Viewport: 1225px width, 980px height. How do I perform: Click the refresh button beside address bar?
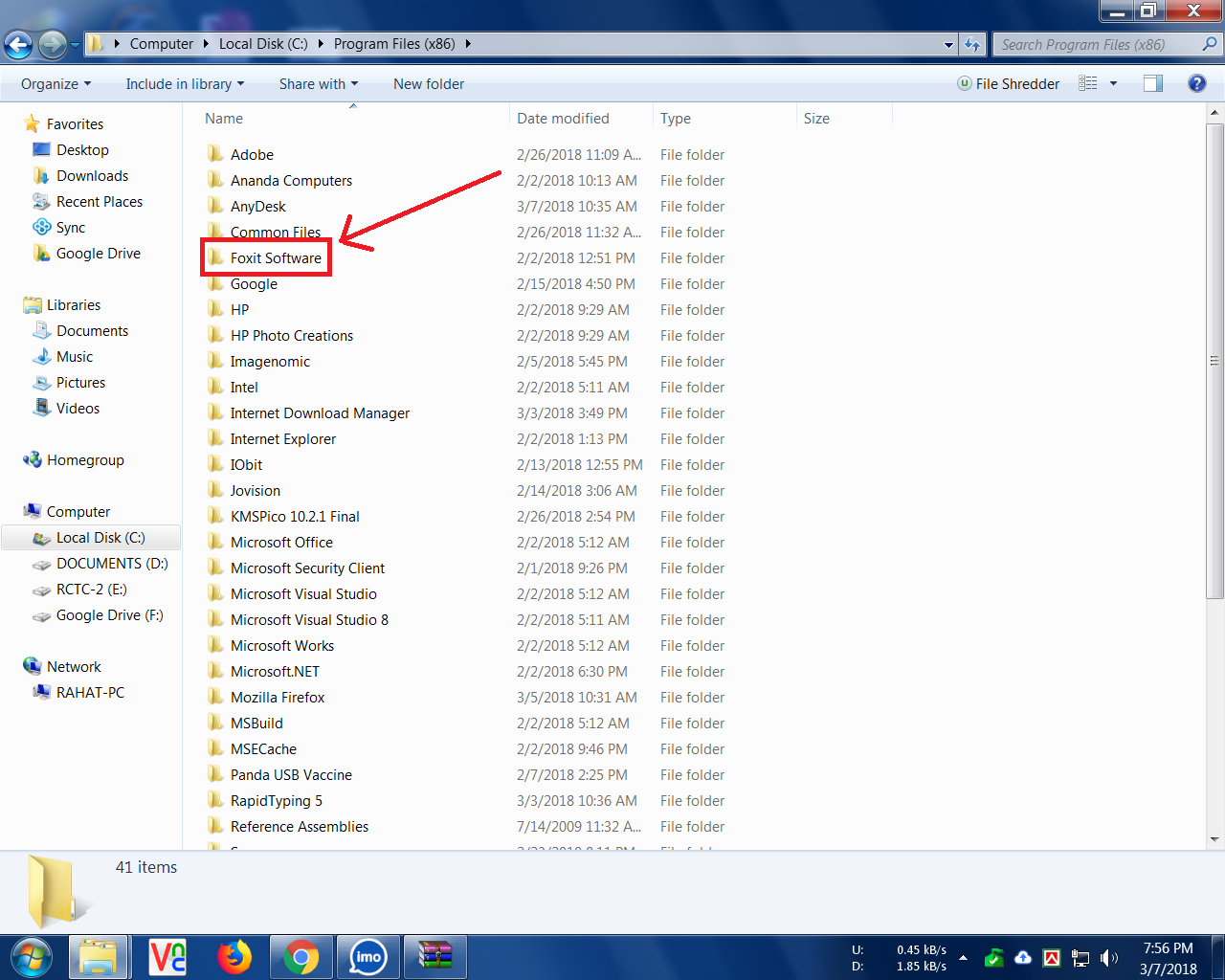pyautogui.click(x=972, y=44)
